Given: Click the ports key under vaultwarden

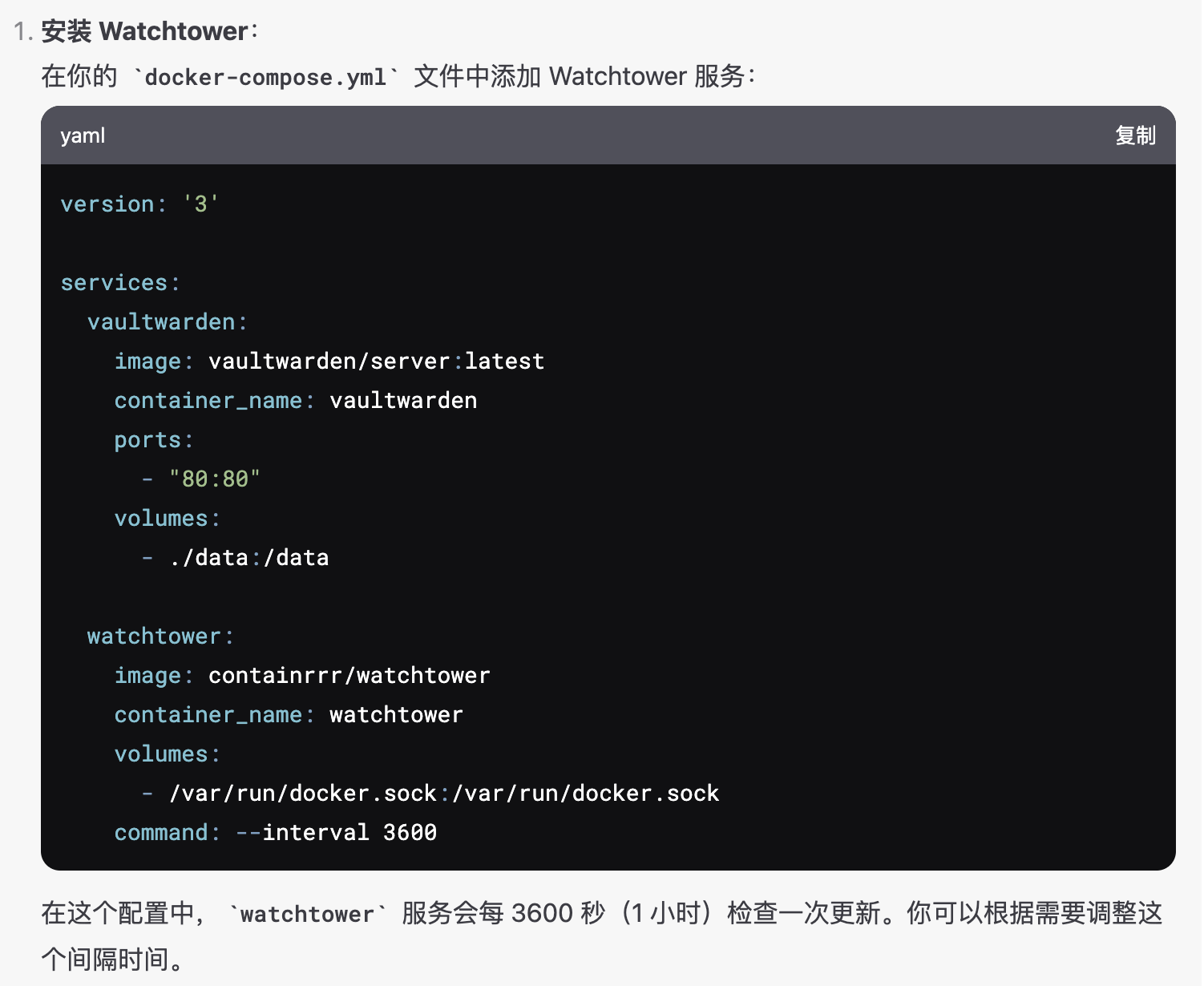Looking at the screenshot, I should [x=154, y=440].
